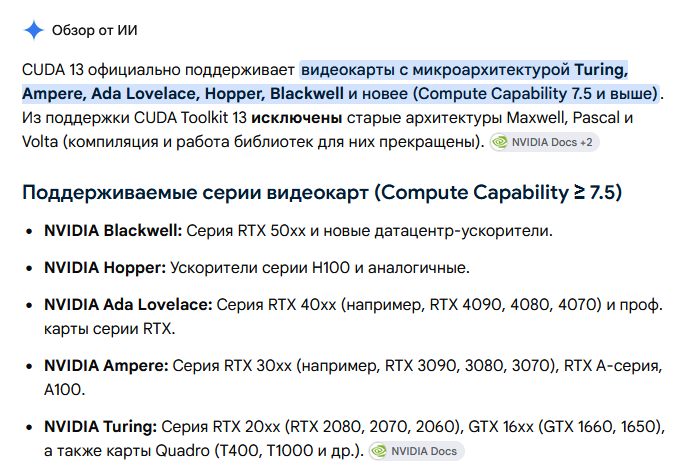Click the "+2" counter in the sources chip
The width and height of the screenshot is (697, 469).
tap(586, 142)
